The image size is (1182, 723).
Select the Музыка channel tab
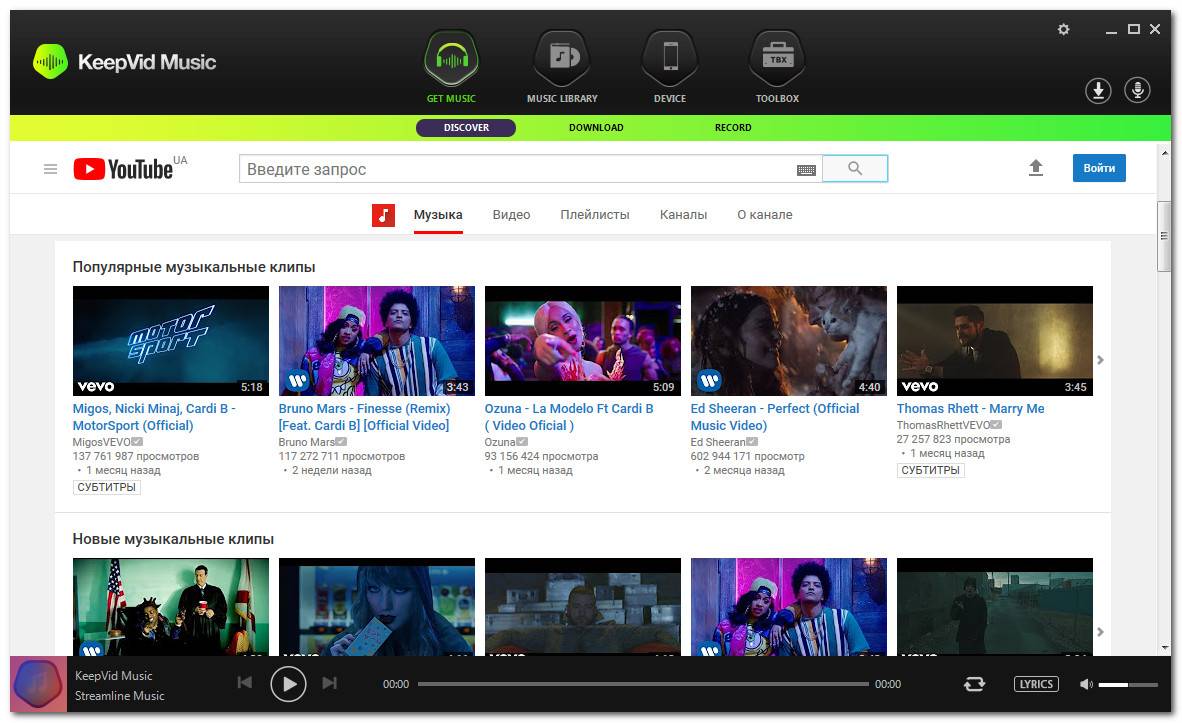click(438, 215)
